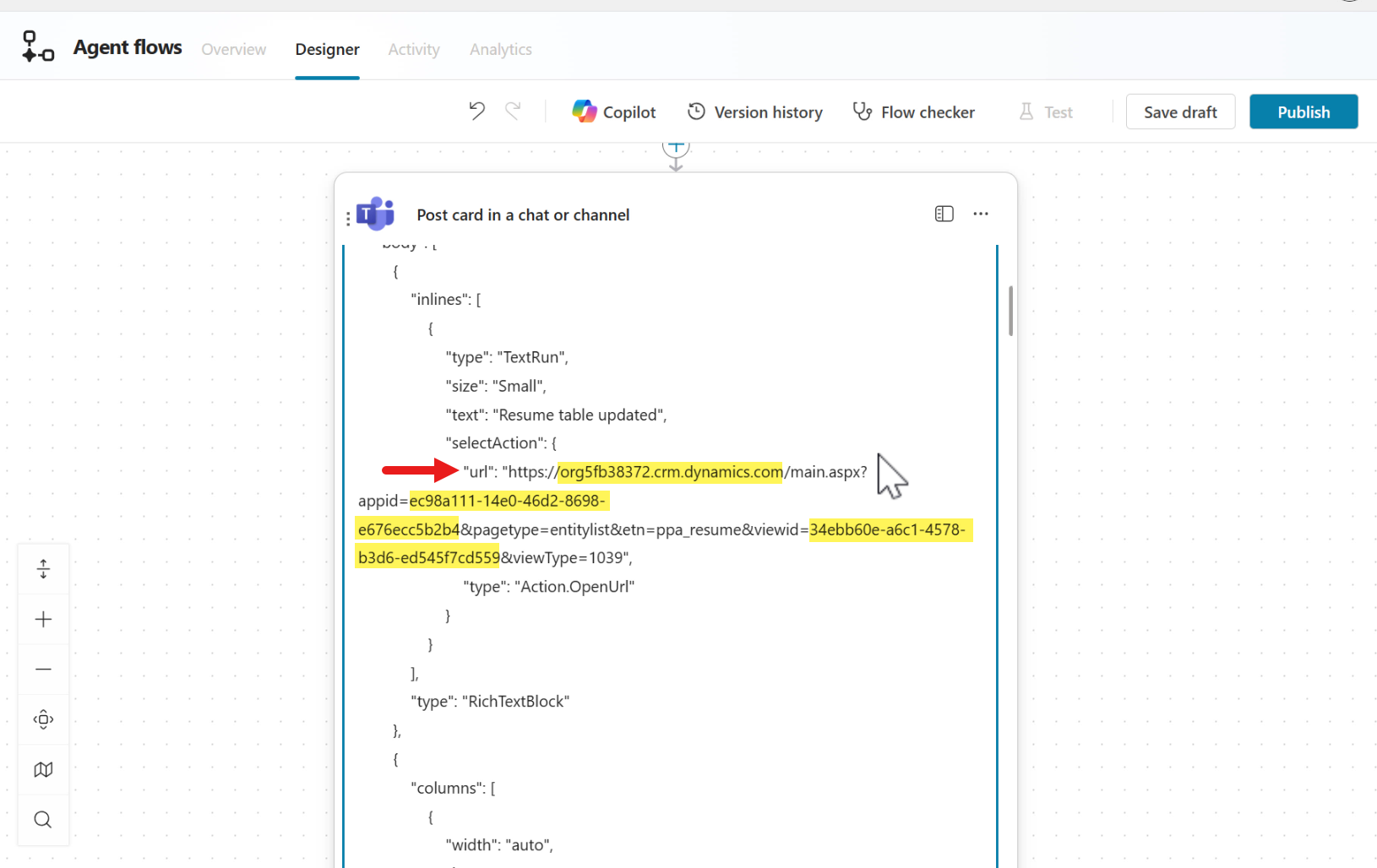Click the fit-to-height canvas control icon
1377x868 pixels.
coord(44,569)
